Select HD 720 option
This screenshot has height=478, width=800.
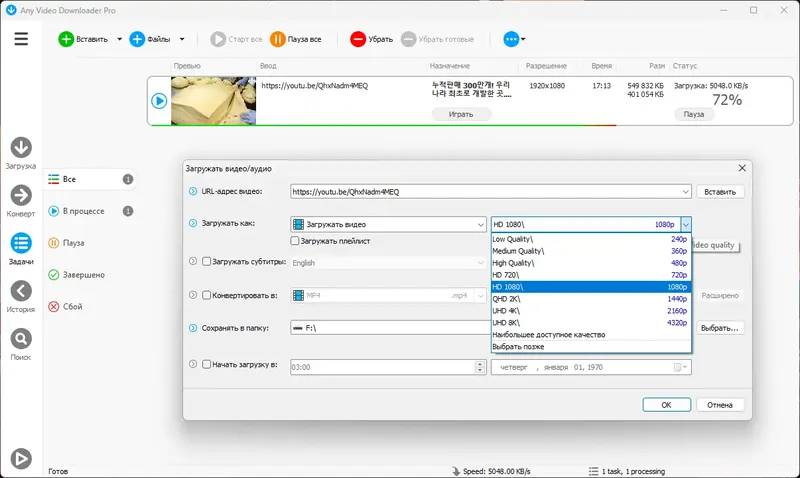pos(590,275)
